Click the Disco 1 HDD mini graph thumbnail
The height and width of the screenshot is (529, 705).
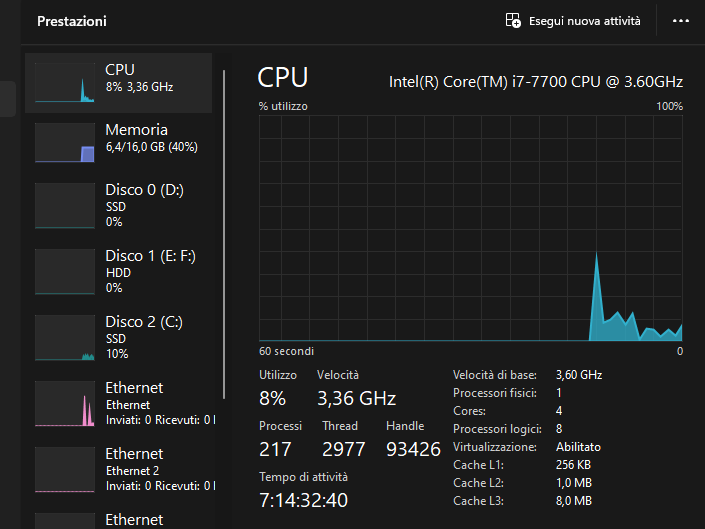coord(65,271)
